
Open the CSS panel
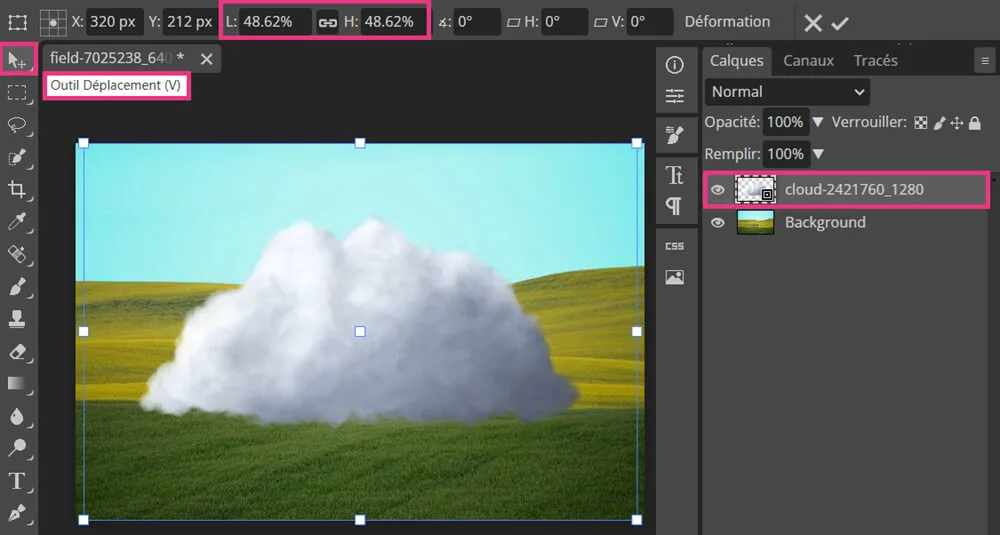click(675, 246)
